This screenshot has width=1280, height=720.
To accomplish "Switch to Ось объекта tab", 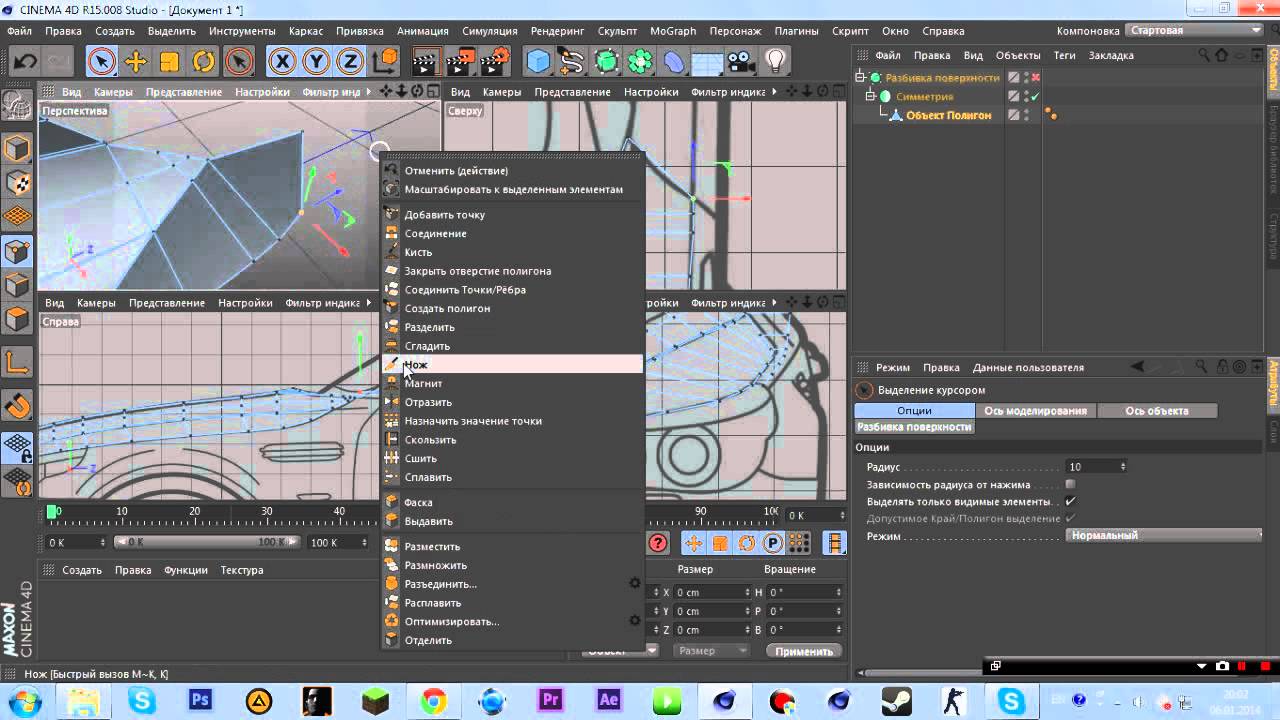I will point(1157,411).
